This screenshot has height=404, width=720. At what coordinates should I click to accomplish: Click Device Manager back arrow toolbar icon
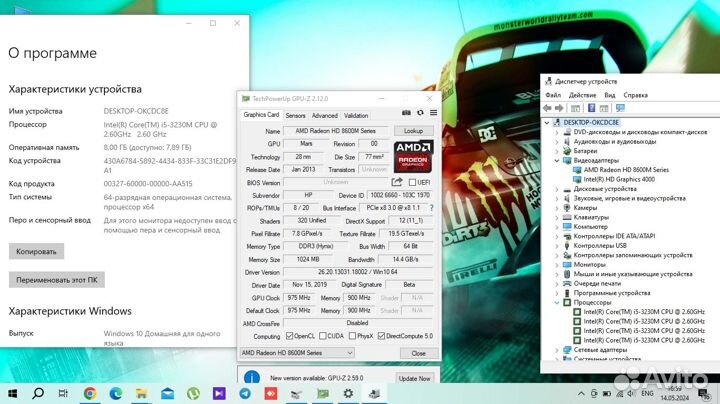point(547,108)
